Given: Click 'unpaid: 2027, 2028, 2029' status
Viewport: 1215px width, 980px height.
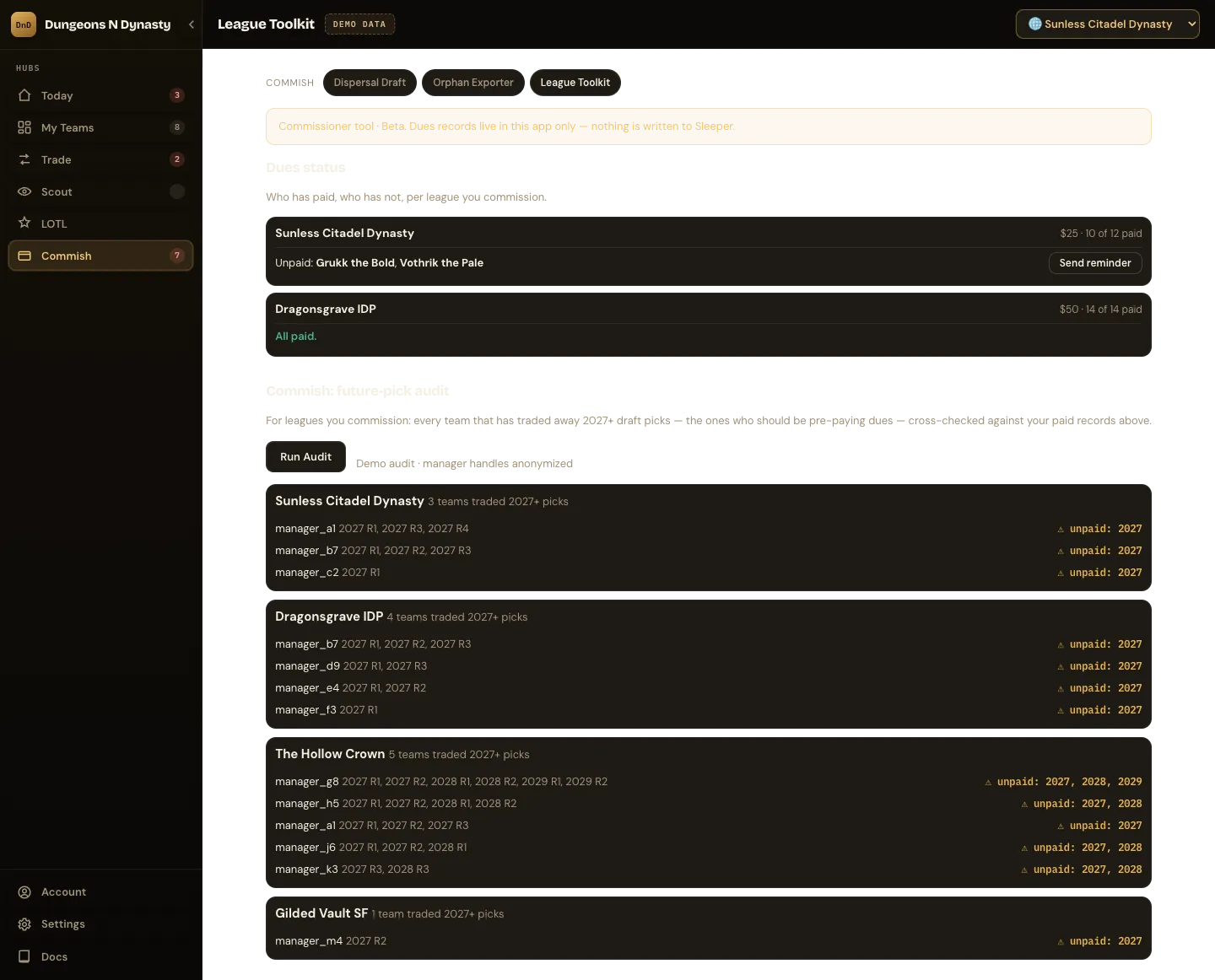Looking at the screenshot, I should pos(1069,782).
